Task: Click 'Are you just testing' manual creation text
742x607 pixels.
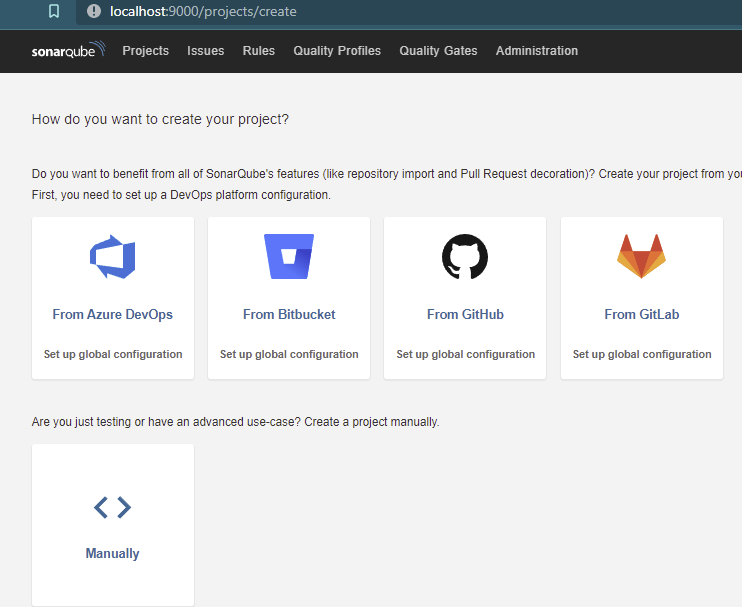Action: point(235,422)
